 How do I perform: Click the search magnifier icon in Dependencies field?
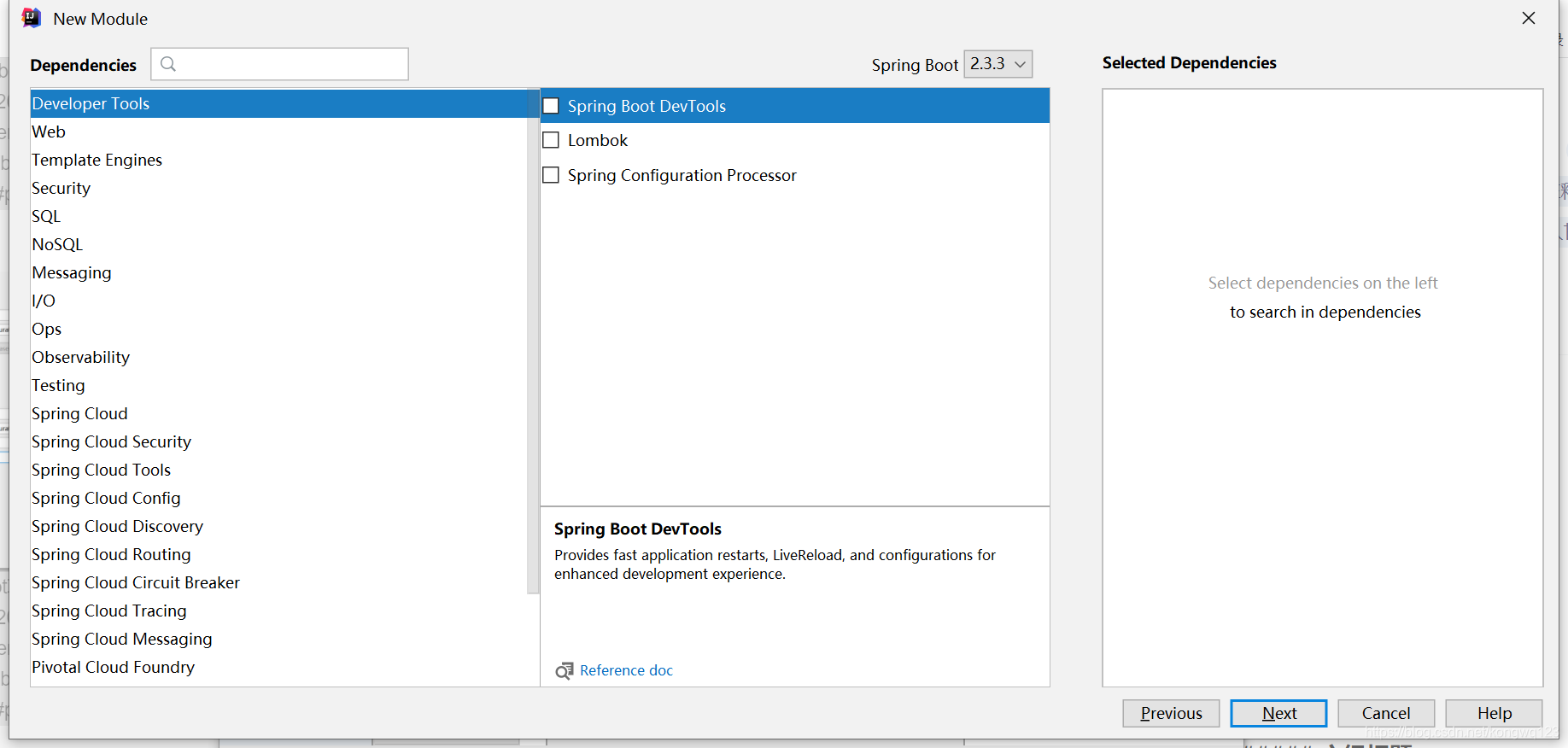tap(168, 64)
